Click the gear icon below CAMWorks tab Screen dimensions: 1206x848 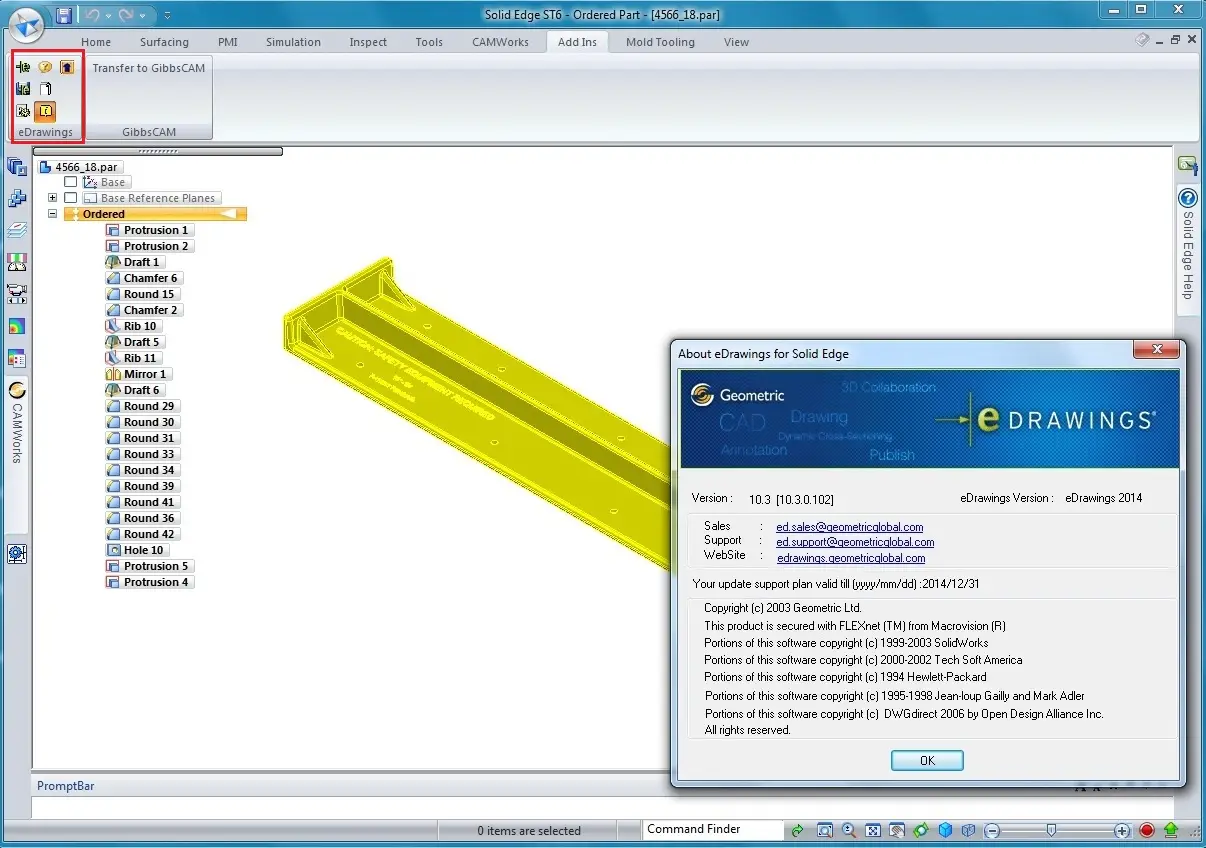click(x=17, y=554)
